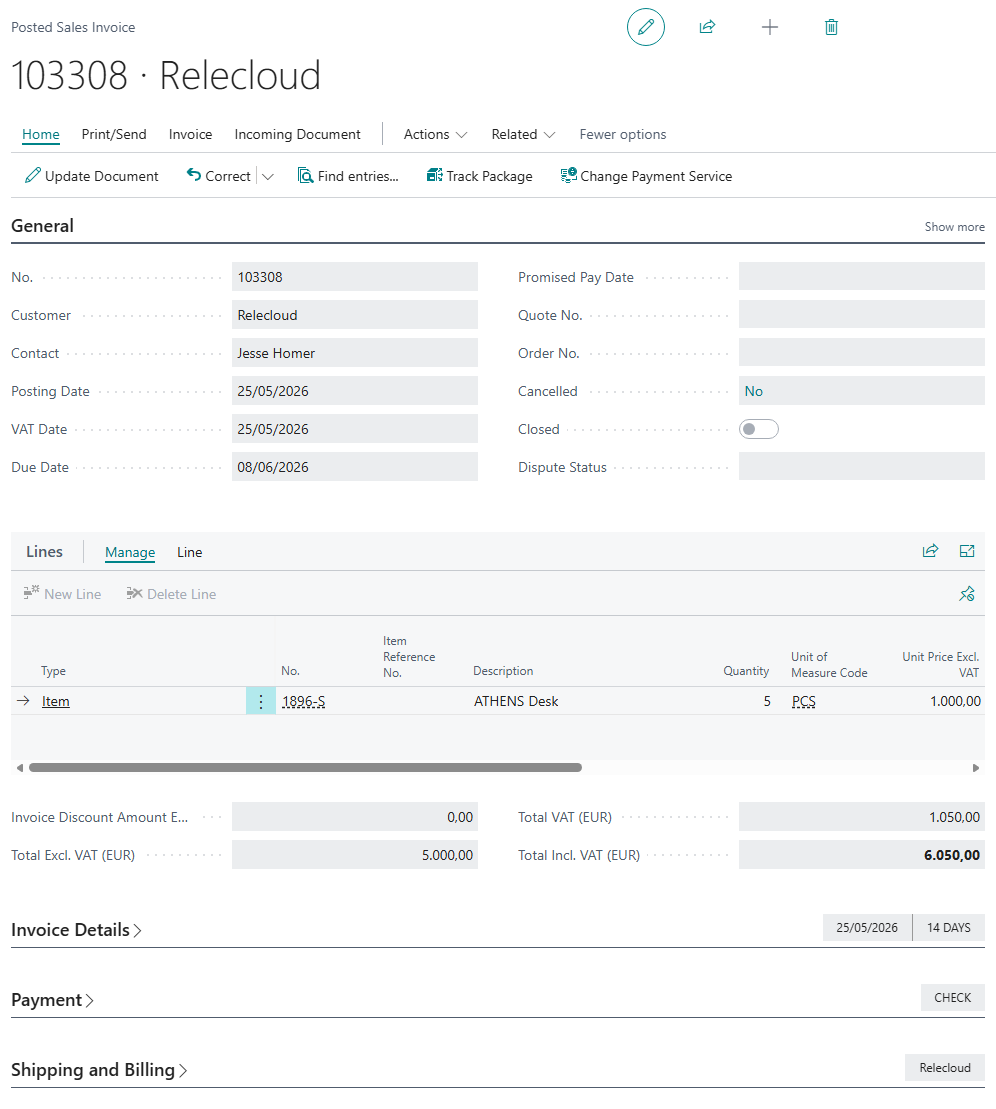Click the Total Excl. VAT value 5.000,00
The width and height of the screenshot is (996, 1109).
[x=354, y=855]
